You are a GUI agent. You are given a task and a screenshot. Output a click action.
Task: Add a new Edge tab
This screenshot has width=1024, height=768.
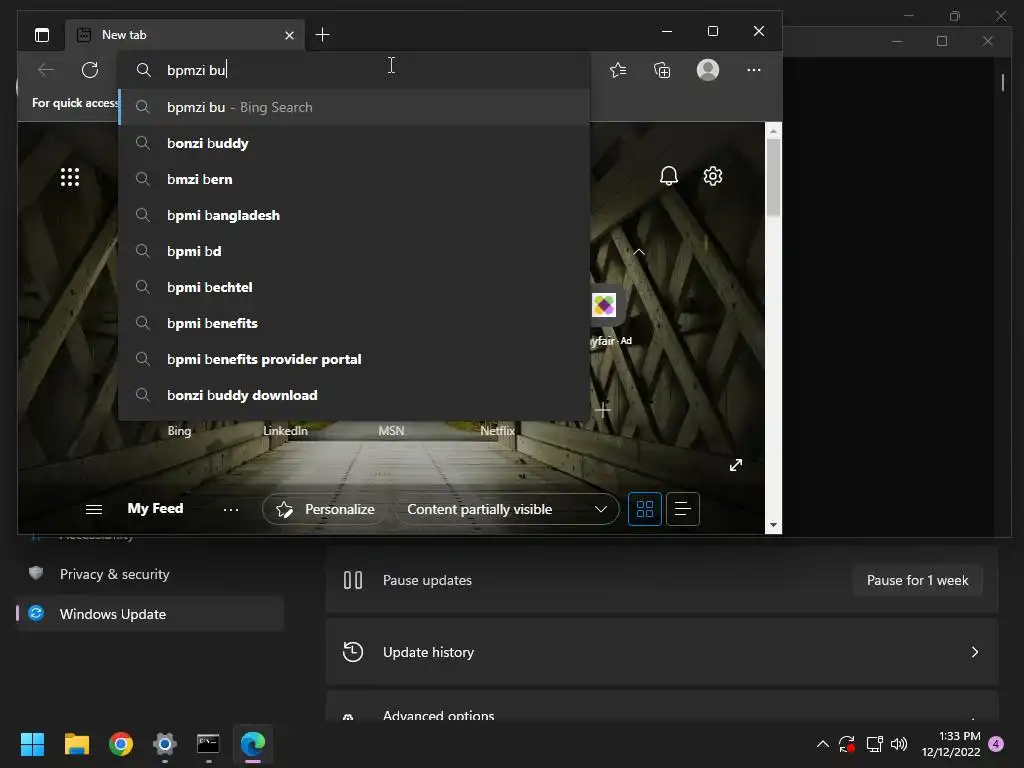tap(322, 35)
